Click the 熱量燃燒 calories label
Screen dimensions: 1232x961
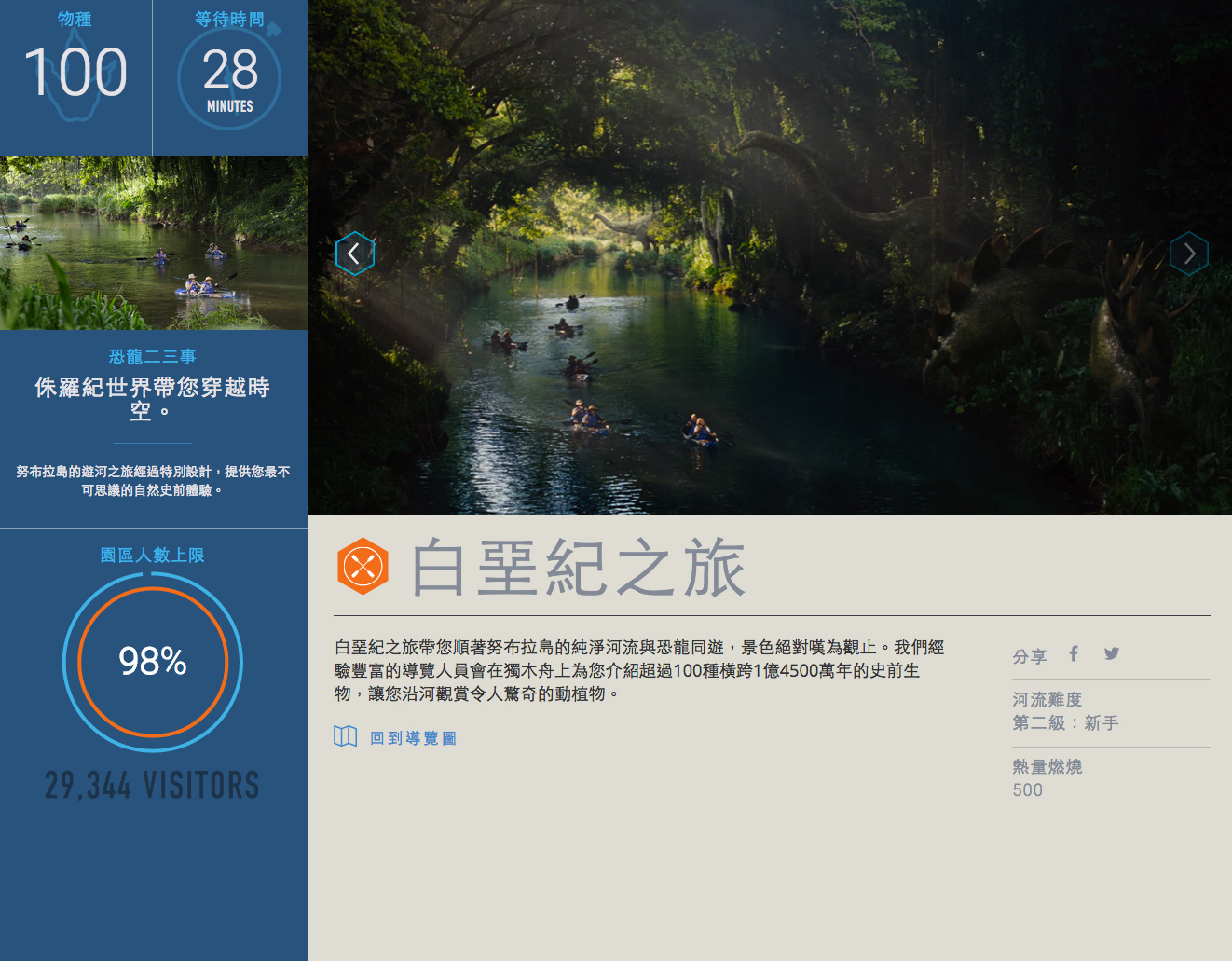(1047, 766)
